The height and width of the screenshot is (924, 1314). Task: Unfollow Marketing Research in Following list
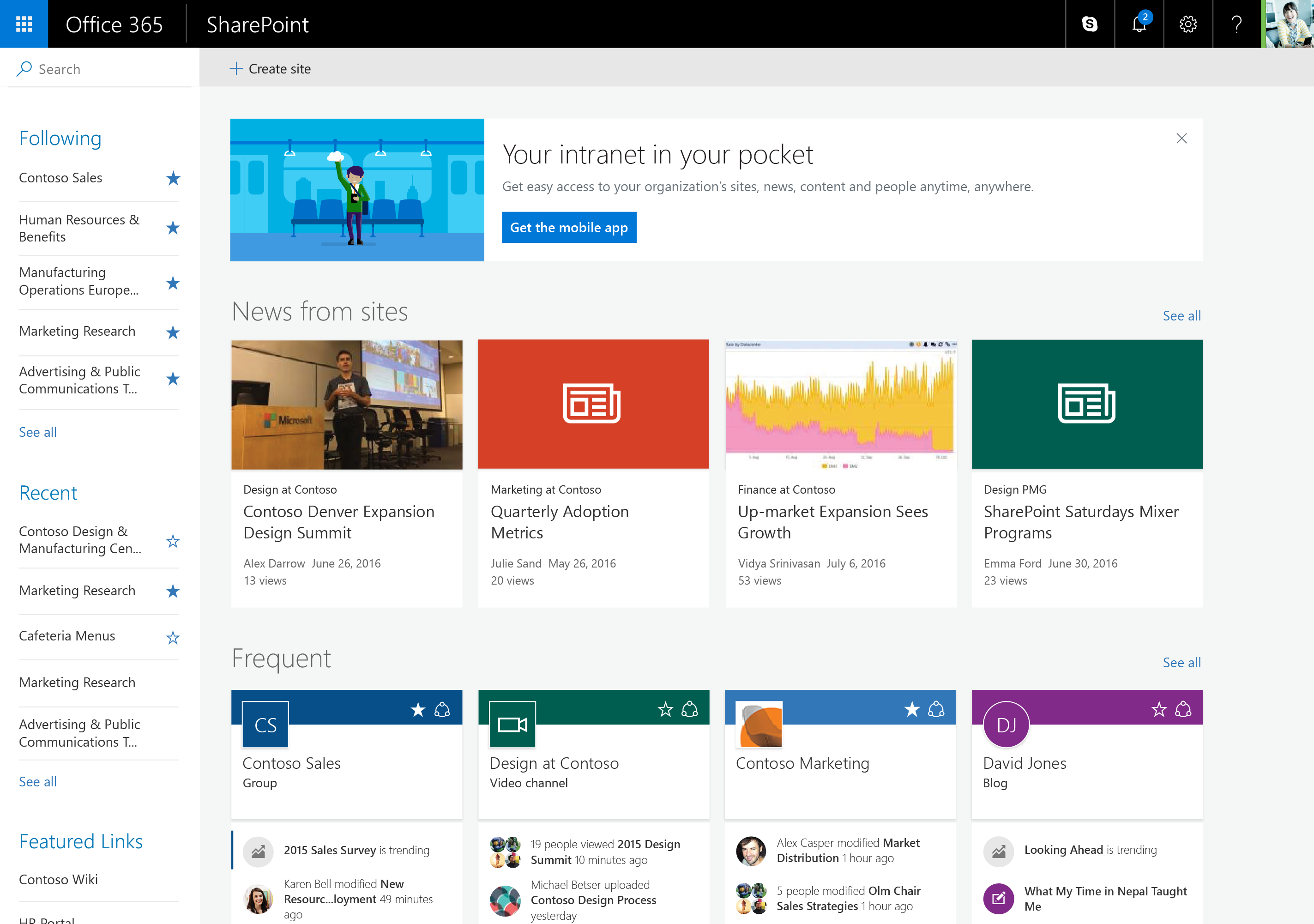pyautogui.click(x=173, y=332)
